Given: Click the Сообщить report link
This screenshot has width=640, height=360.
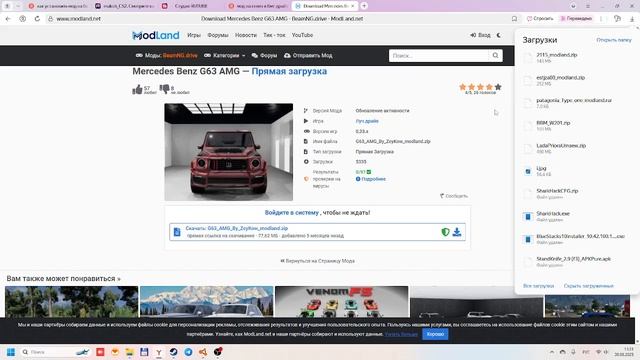Looking at the screenshot, I should tap(454, 196).
